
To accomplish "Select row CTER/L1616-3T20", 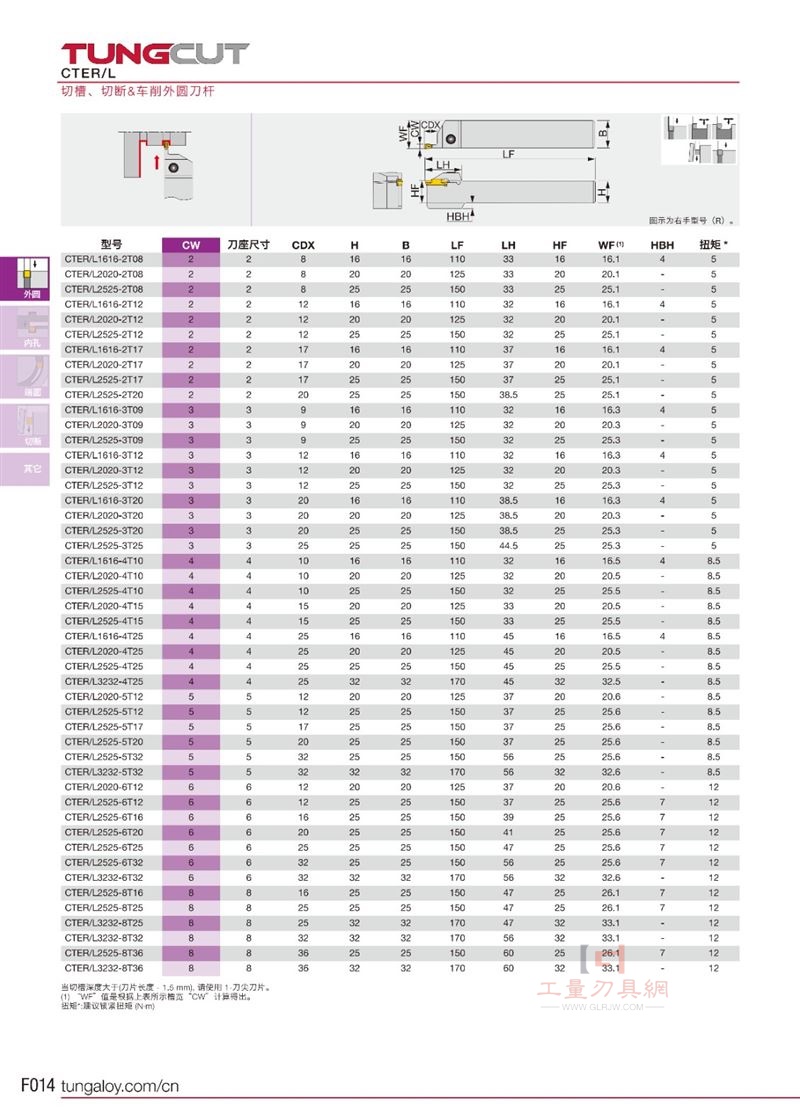I will [x=400, y=501].
